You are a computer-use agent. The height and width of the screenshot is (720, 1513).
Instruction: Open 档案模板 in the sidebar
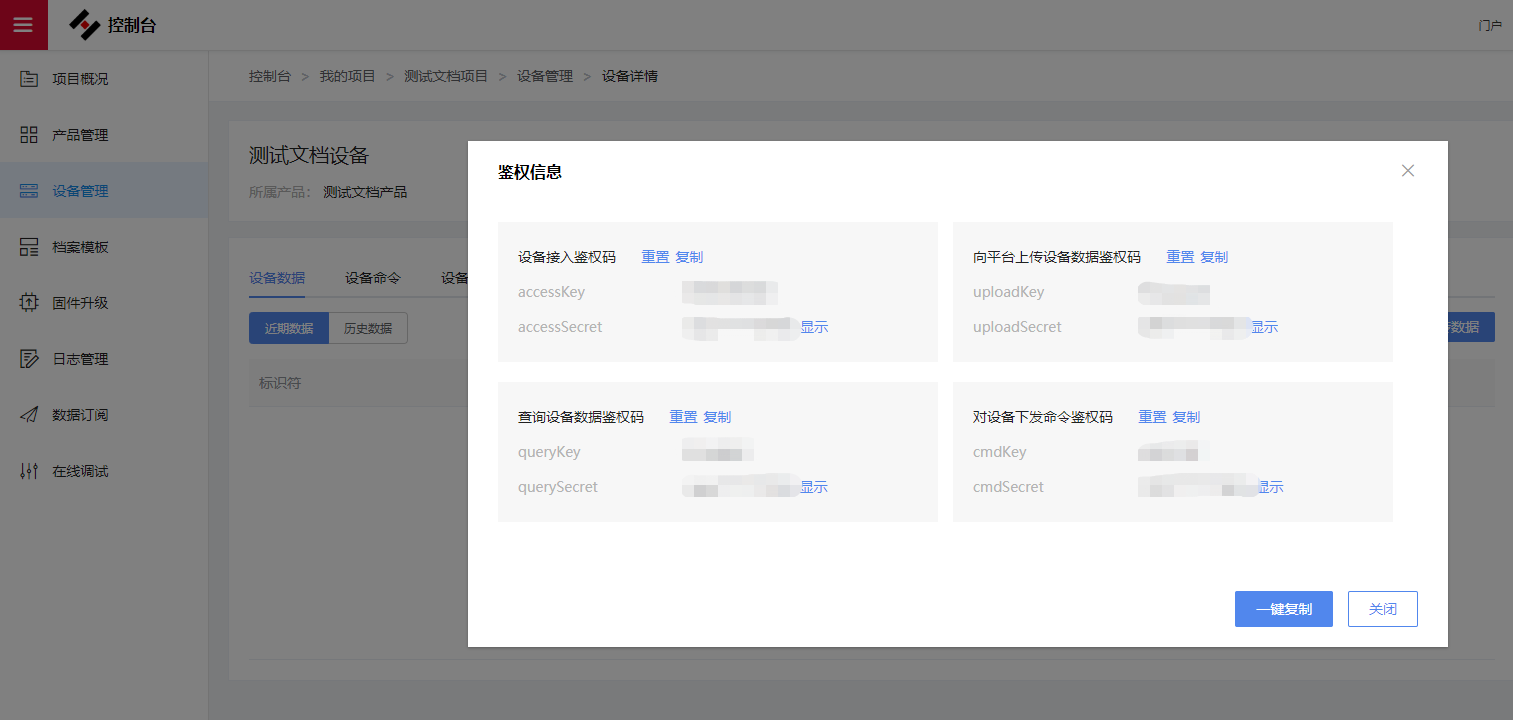[x=80, y=247]
